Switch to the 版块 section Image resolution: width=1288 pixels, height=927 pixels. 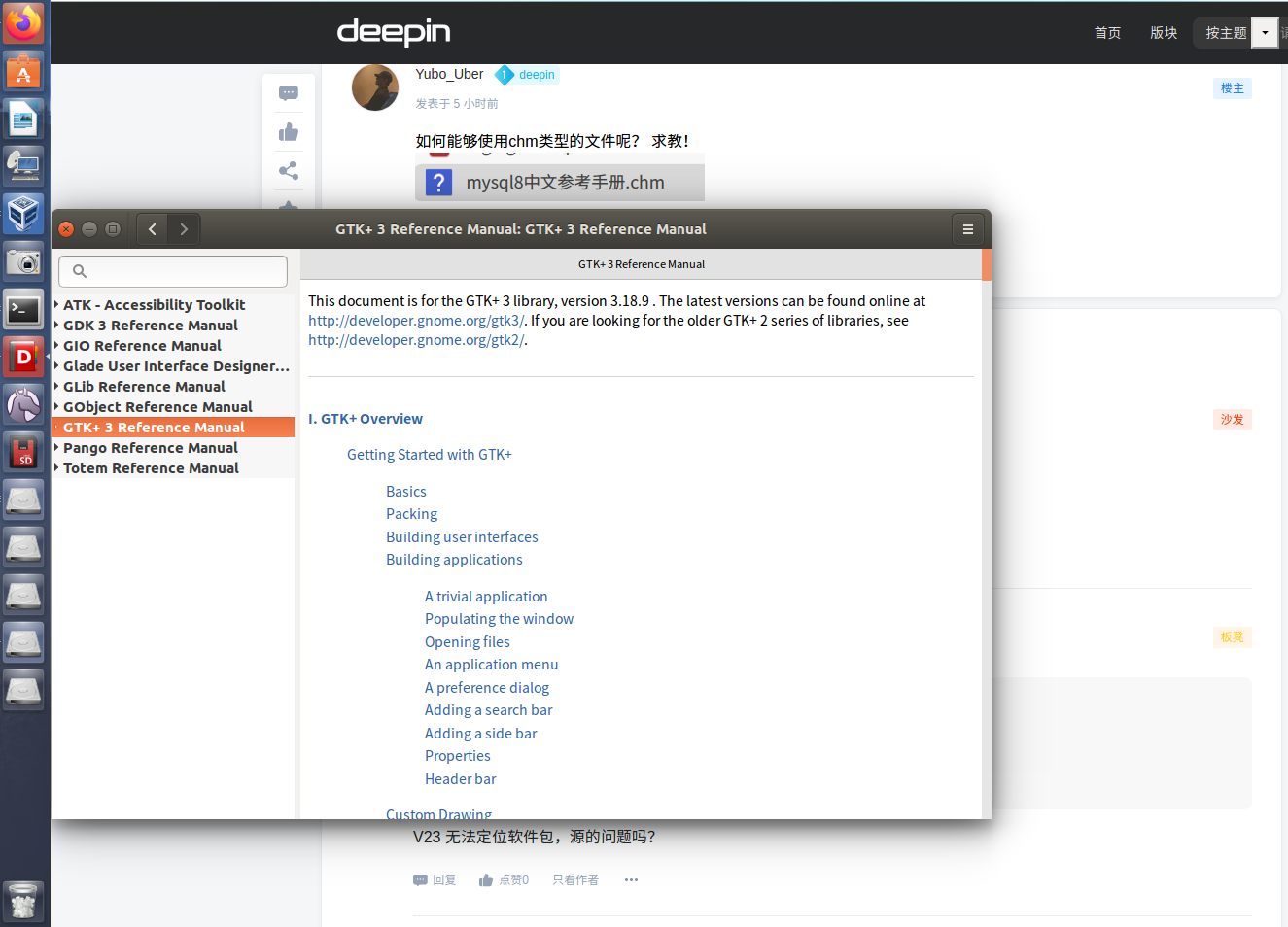pyautogui.click(x=1163, y=32)
